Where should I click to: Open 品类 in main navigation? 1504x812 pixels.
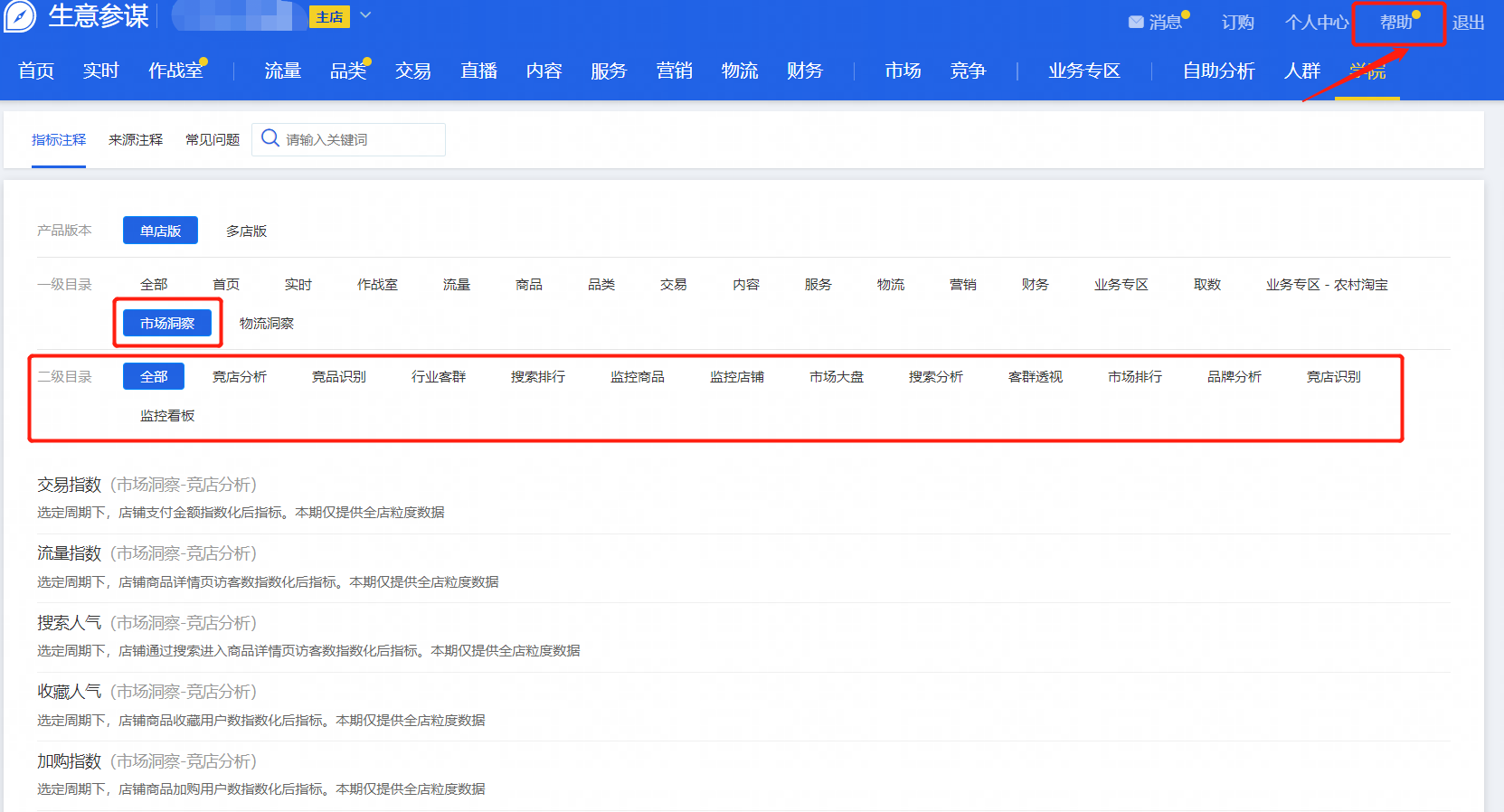pos(348,71)
